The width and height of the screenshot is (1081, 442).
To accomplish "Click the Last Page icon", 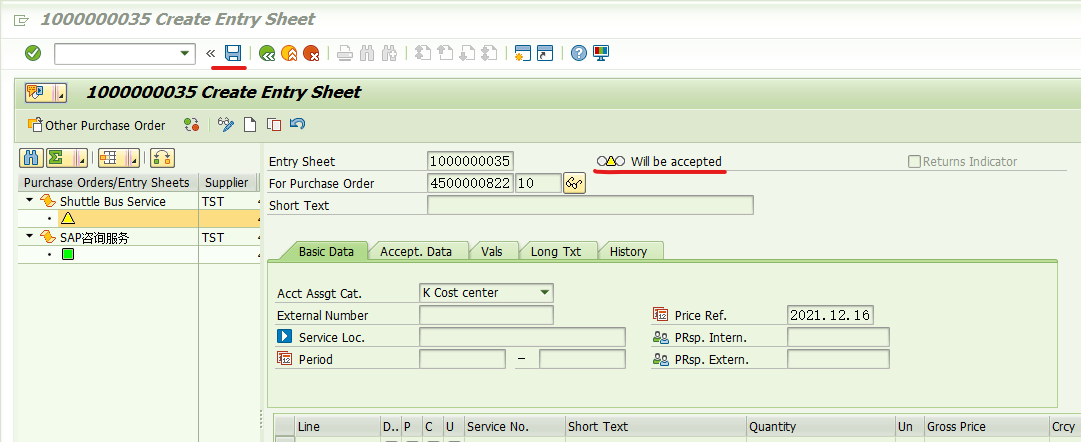I will click(489, 53).
